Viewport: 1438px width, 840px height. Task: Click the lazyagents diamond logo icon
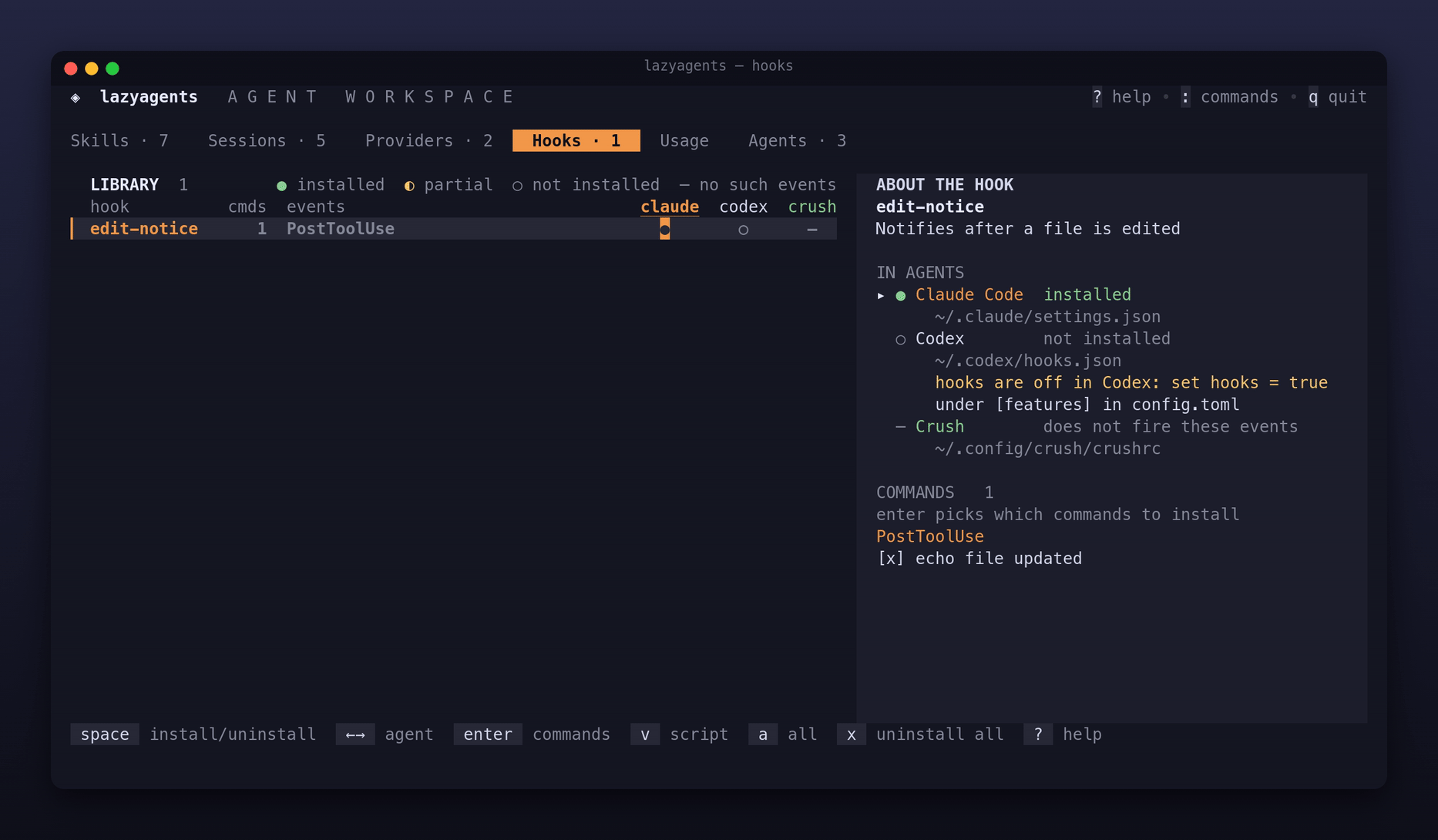(x=76, y=98)
